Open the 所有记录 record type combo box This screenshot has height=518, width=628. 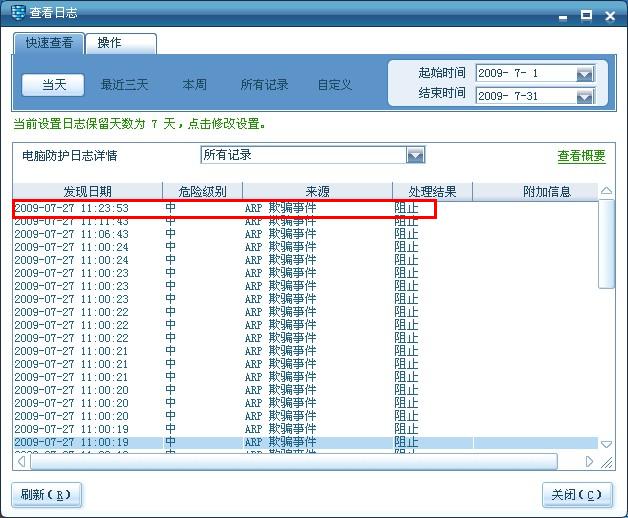click(312, 155)
